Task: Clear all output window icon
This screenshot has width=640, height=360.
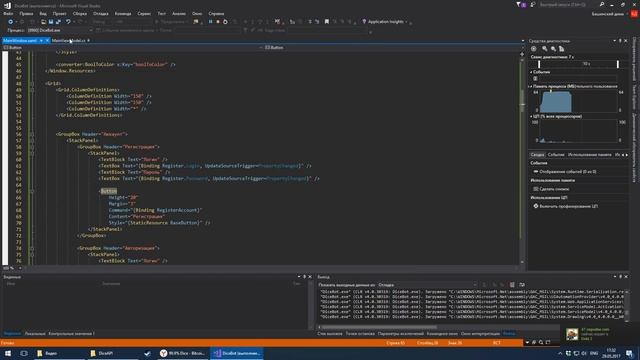Action: coord(512,284)
